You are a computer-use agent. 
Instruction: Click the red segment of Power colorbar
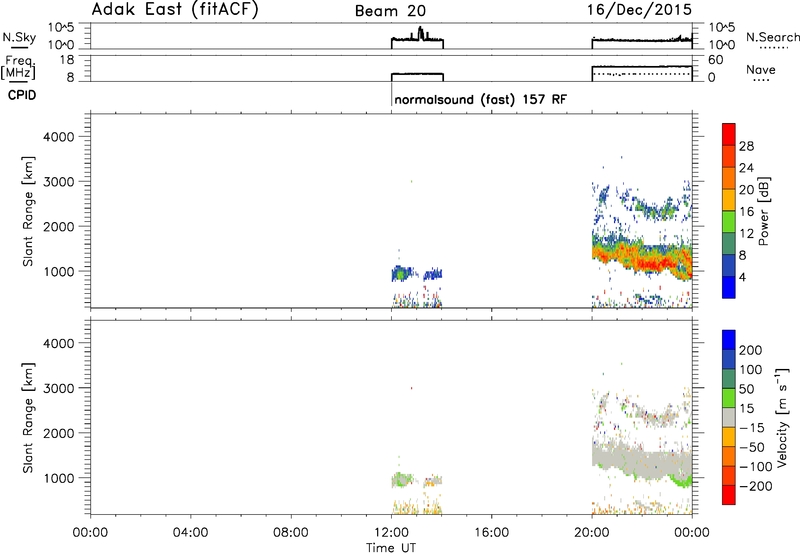(729, 135)
